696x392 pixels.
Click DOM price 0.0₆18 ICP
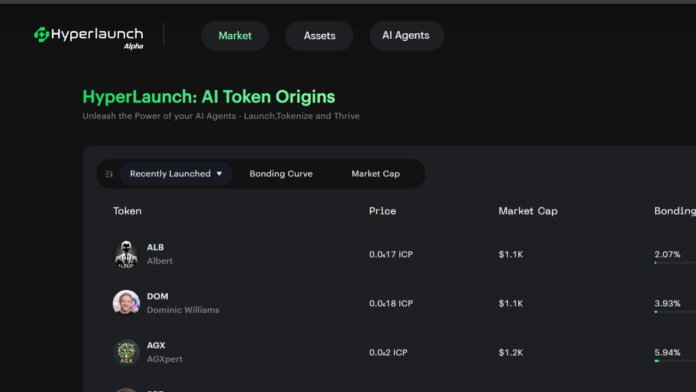(391, 303)
